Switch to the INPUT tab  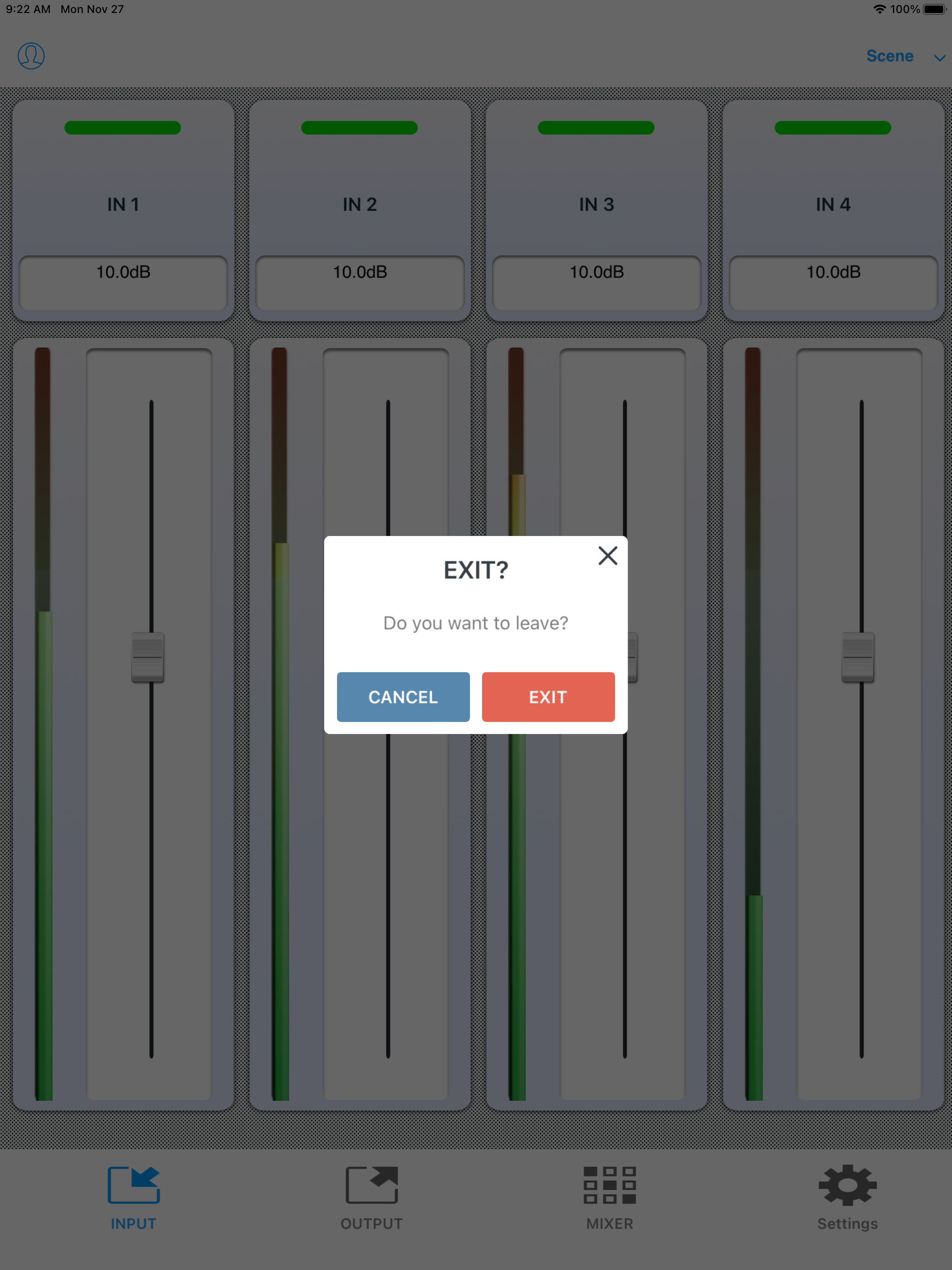coord(133,1198)
